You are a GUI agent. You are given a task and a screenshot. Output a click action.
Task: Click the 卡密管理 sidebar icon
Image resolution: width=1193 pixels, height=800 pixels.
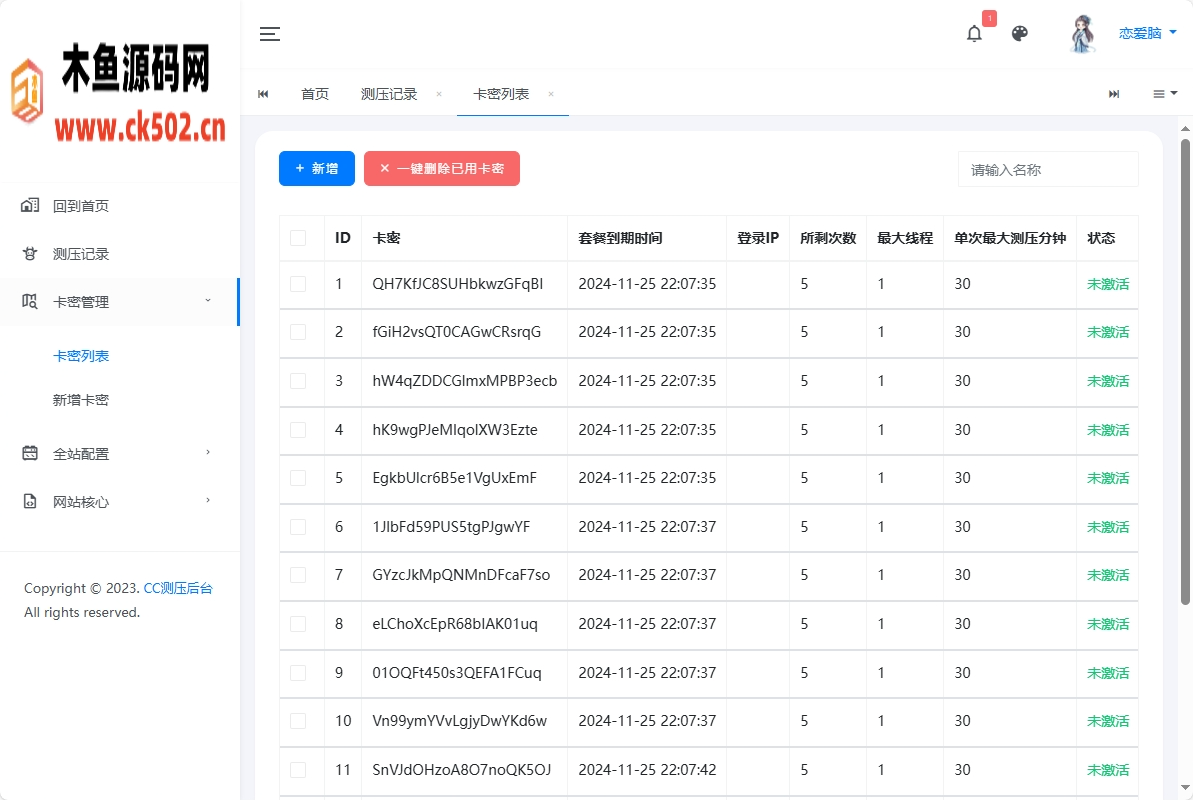coord(30,301)
